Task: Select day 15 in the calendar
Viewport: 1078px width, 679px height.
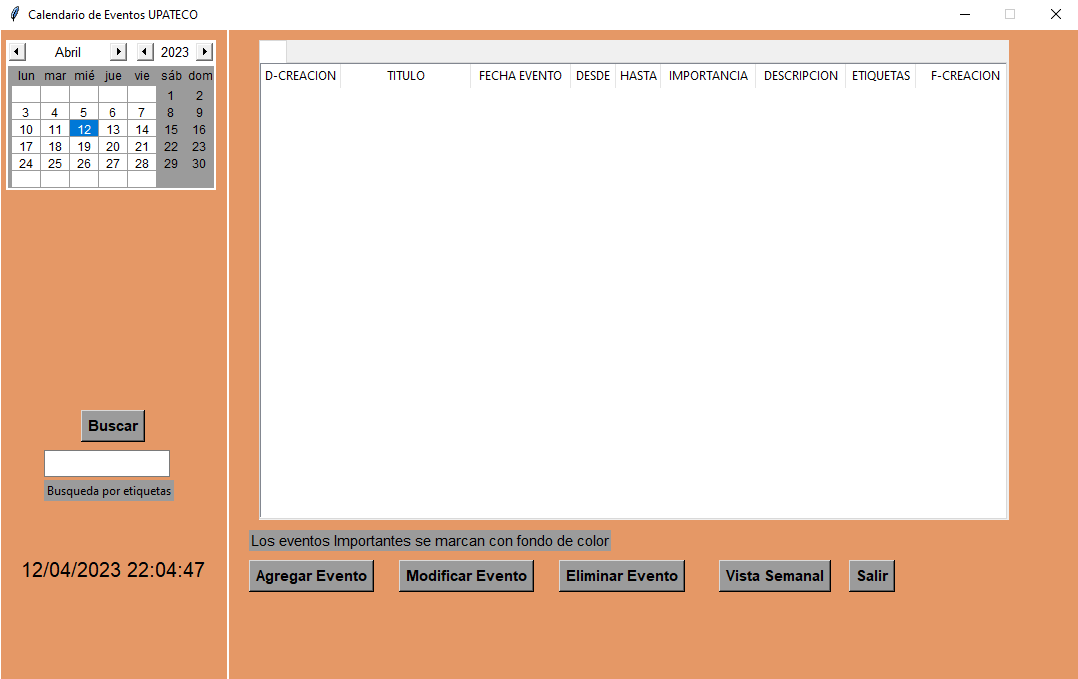Action: (x=170, y=129)
